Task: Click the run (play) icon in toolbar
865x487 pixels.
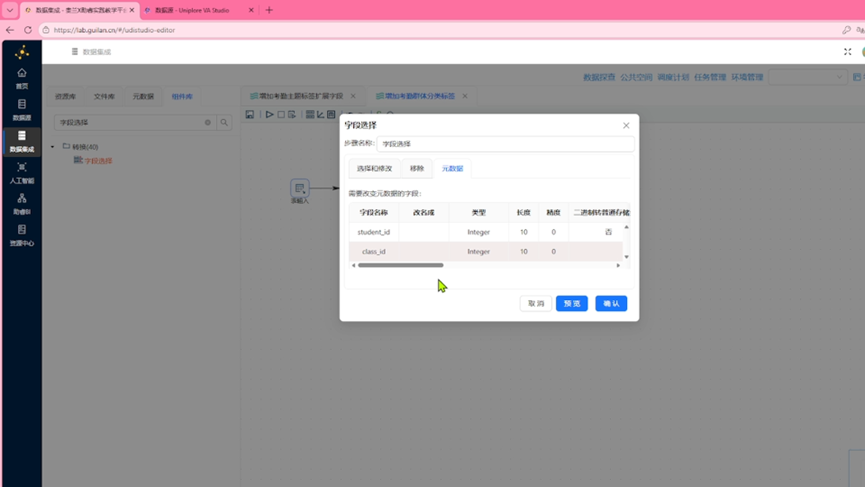Action: pyautogui.click(x=269, y=114)
